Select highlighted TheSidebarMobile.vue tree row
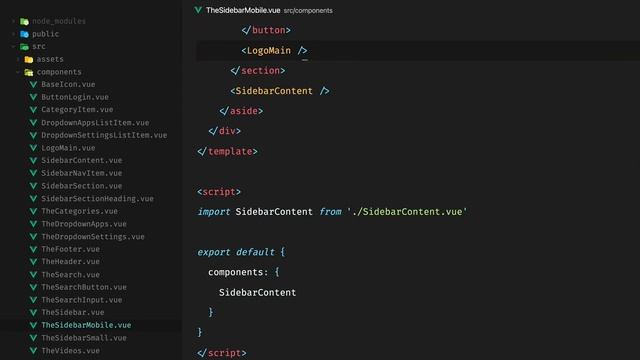 pyautogui.click(x=91, y=325)
